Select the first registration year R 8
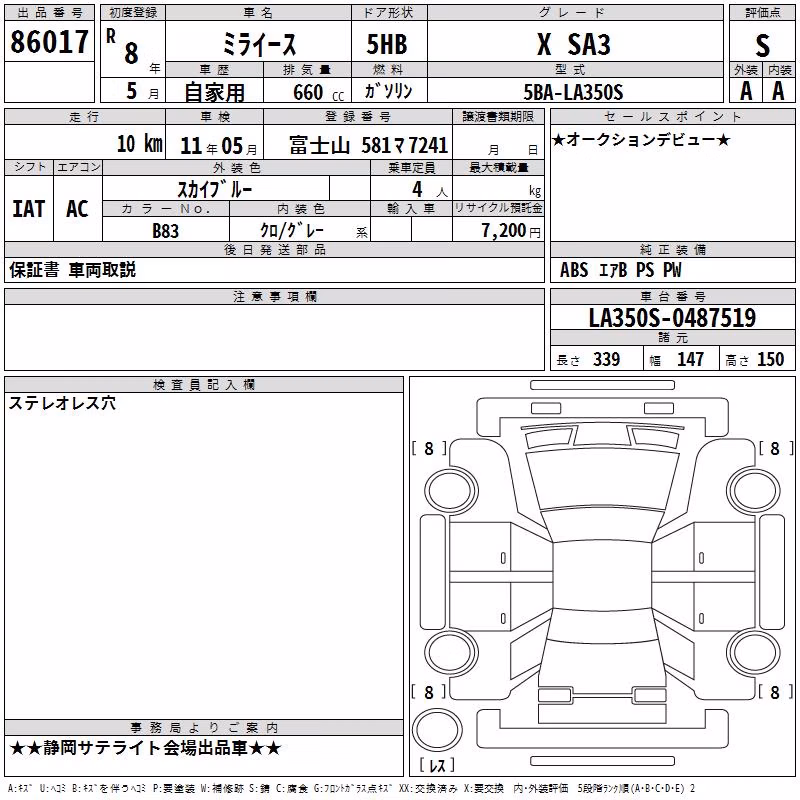800x800 pixels. tap(123, 47)
